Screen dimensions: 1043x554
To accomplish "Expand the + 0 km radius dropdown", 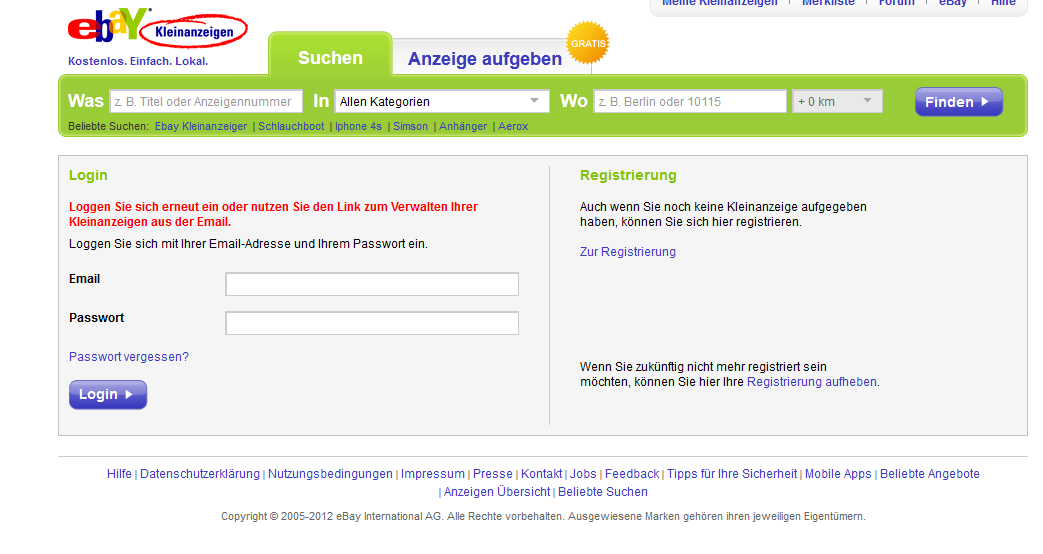I will 837,102.
